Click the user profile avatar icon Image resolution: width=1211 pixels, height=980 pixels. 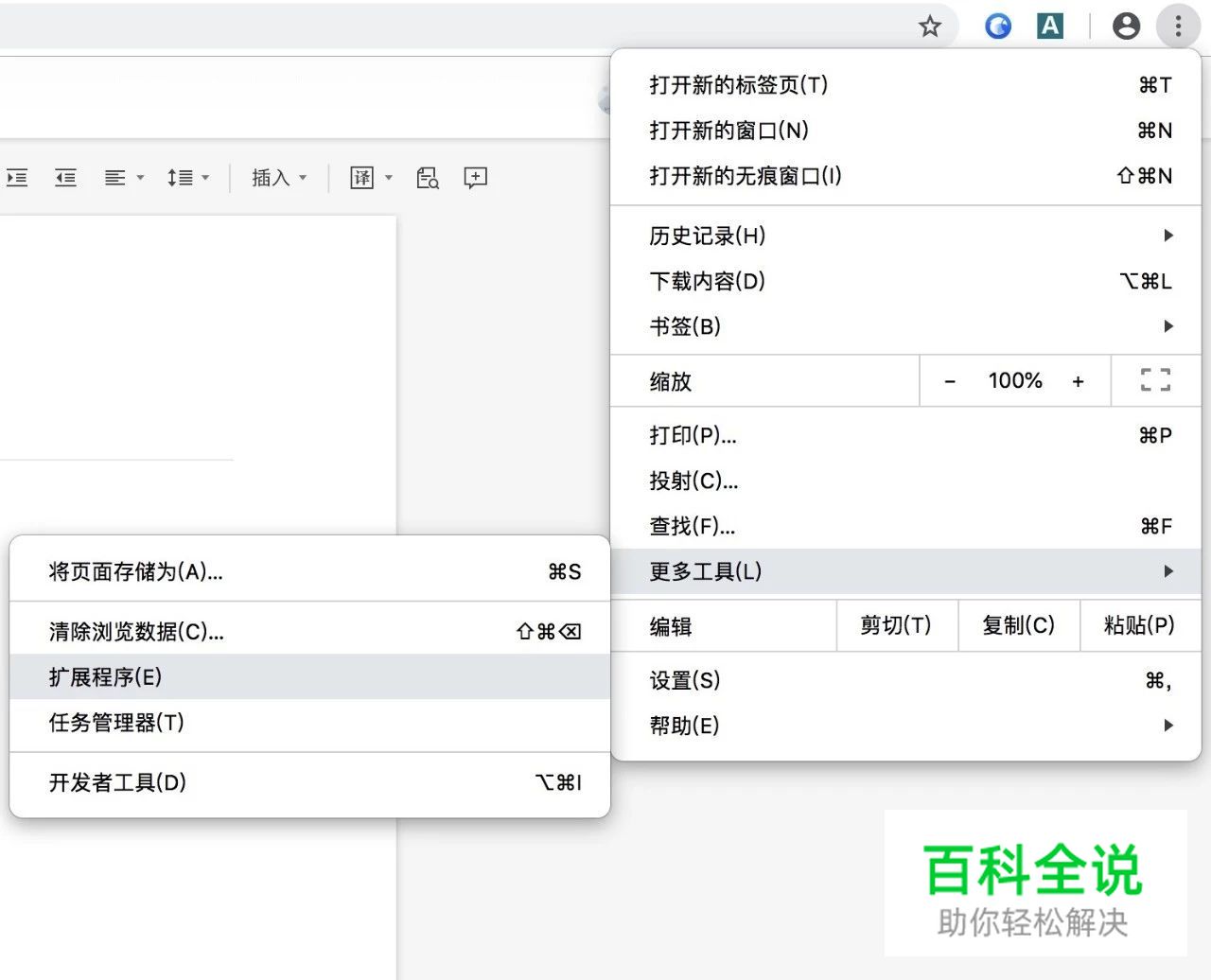tap(1126, 26)
